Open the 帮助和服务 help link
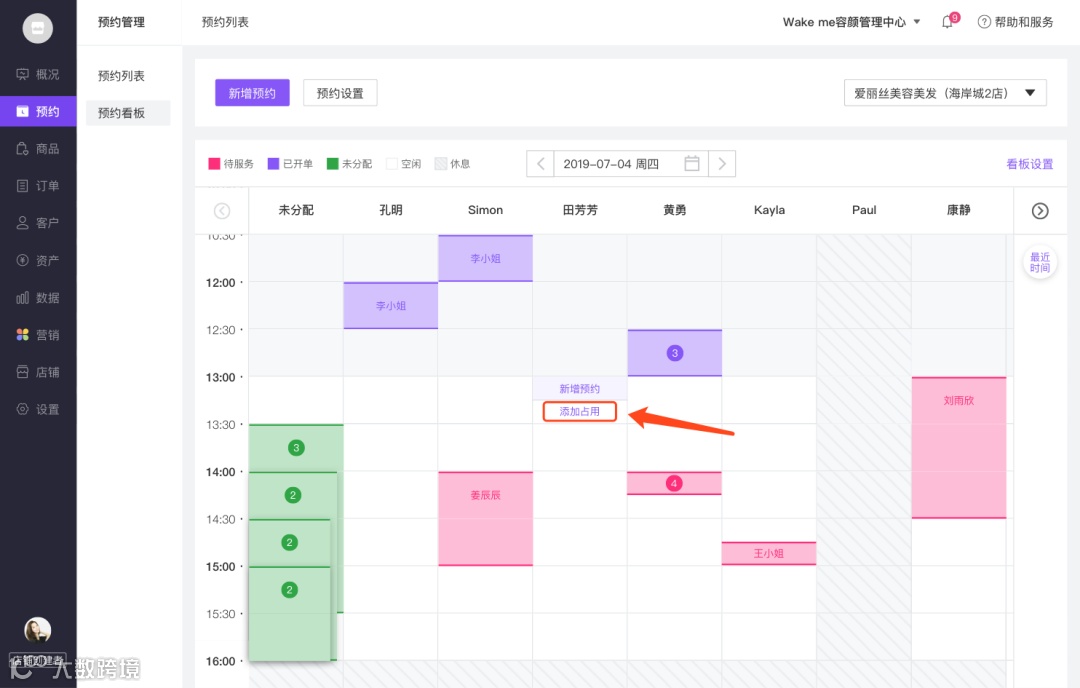The width and height of the screenshot is (1080, 688). point(1016,22)
